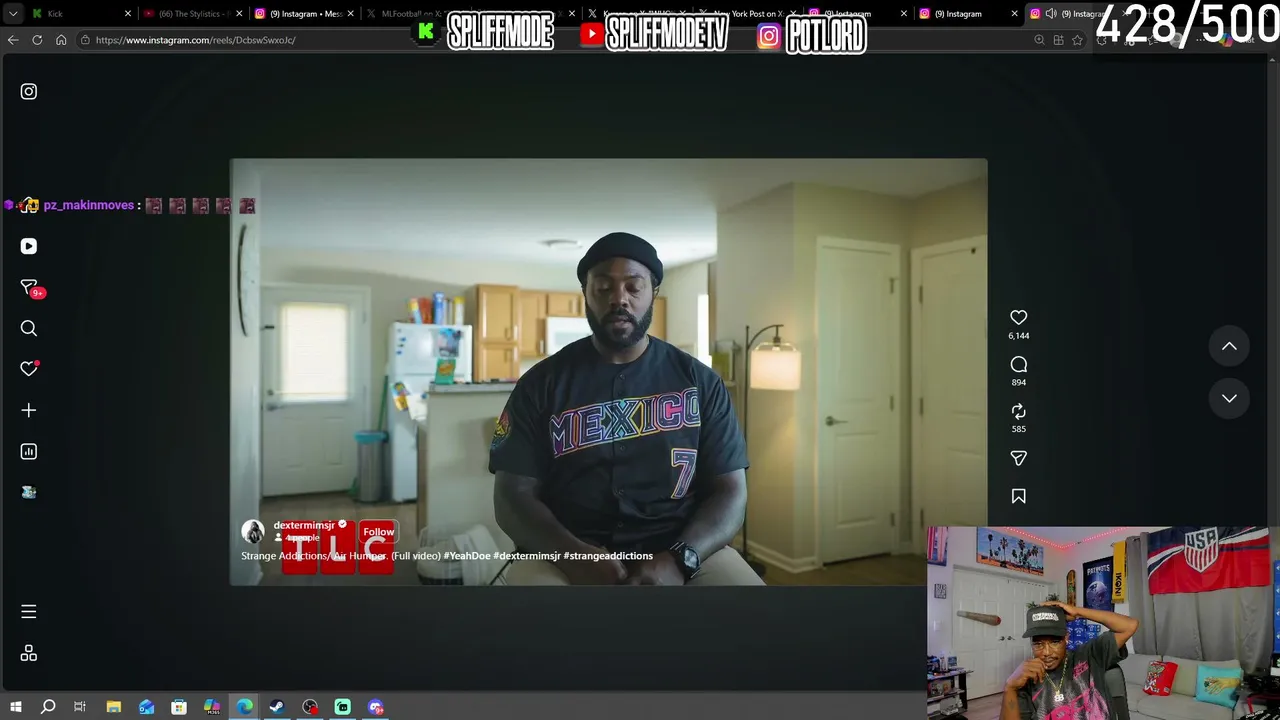Open the reel's comments bubble icon
The width and height of the screenshot is (1280, 720).
pos(1019,364)
